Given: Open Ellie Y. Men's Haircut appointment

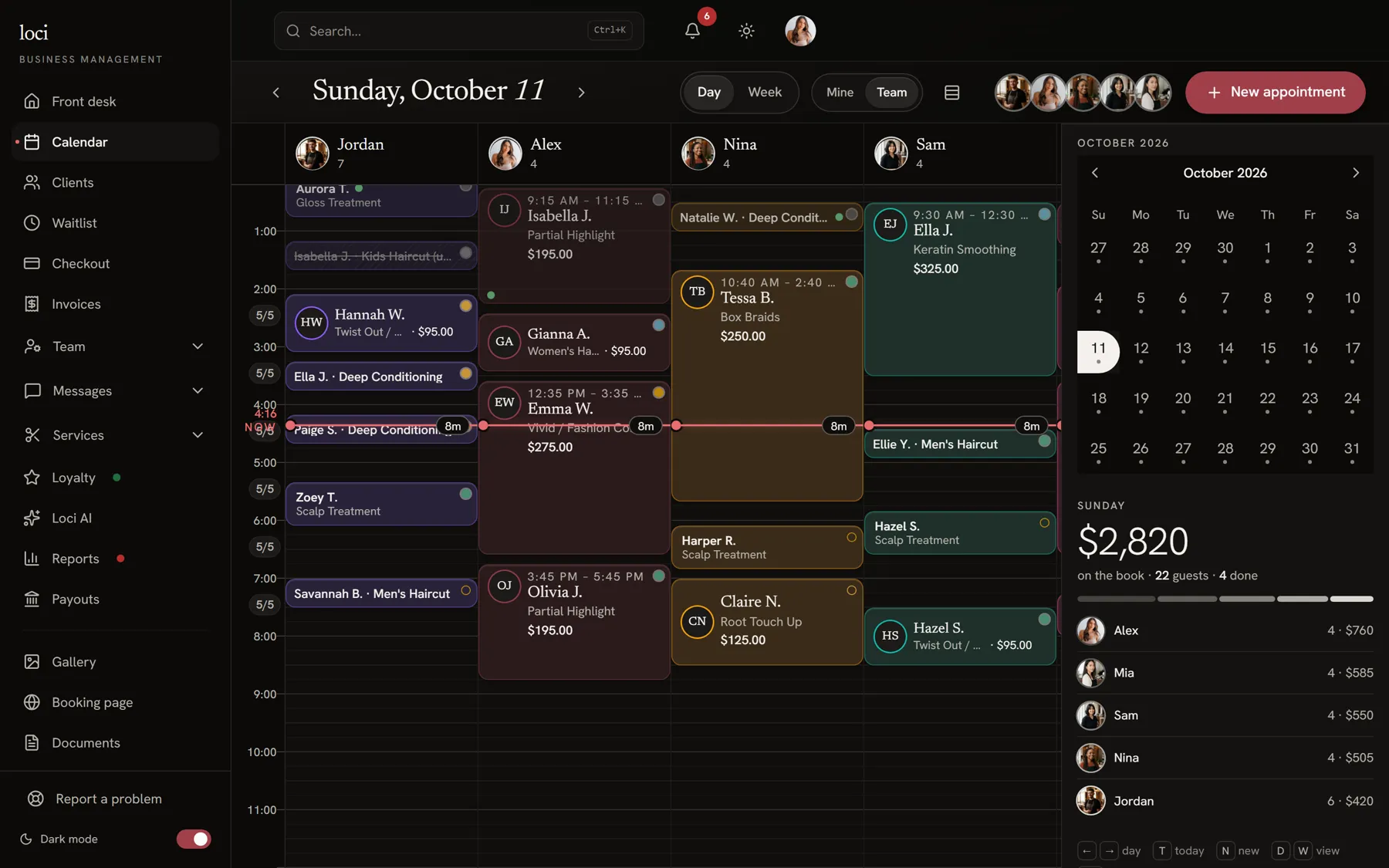Looking at the screenshot, I should point(960,444).
